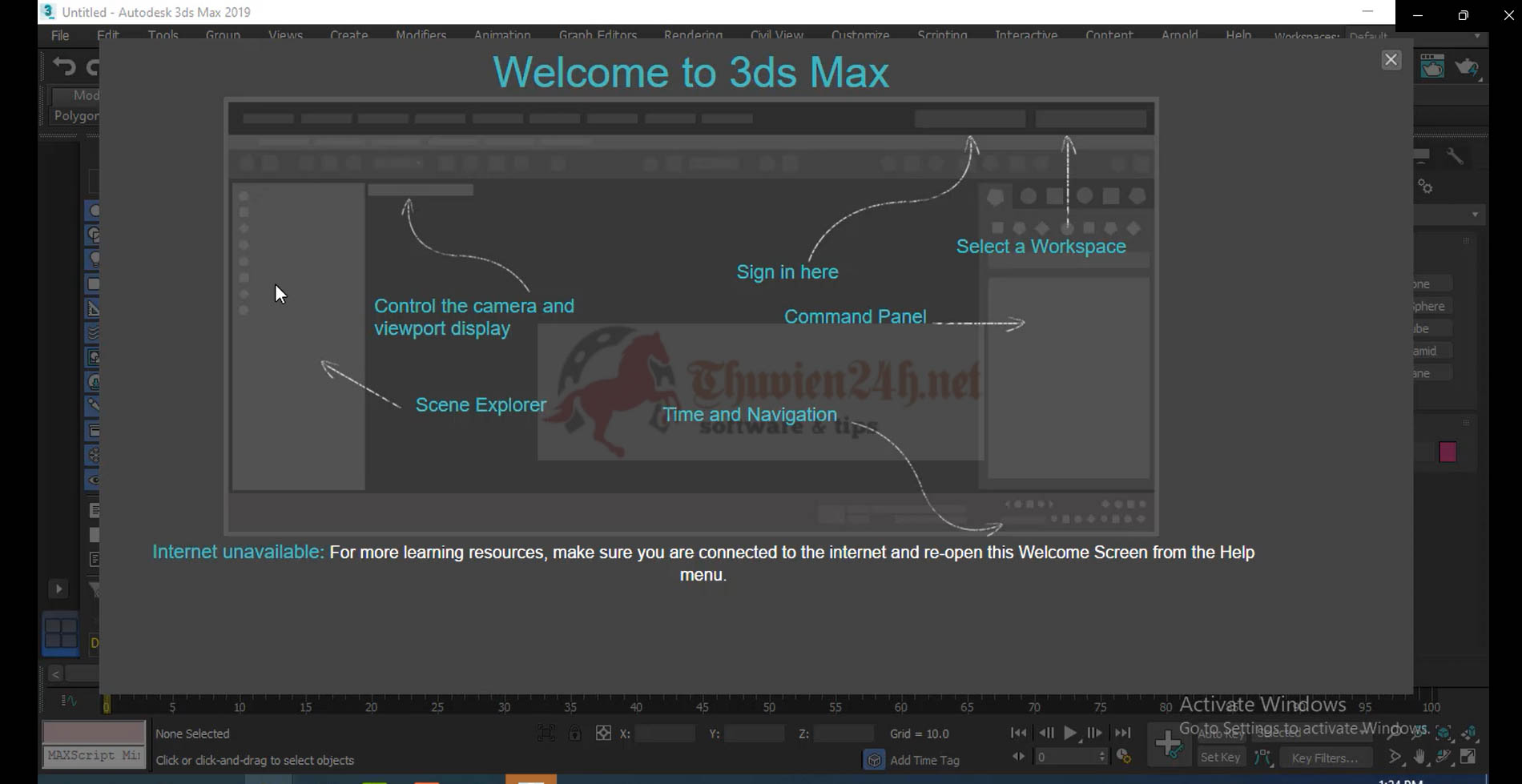Go to end of animation

(x=1122, y=733)
